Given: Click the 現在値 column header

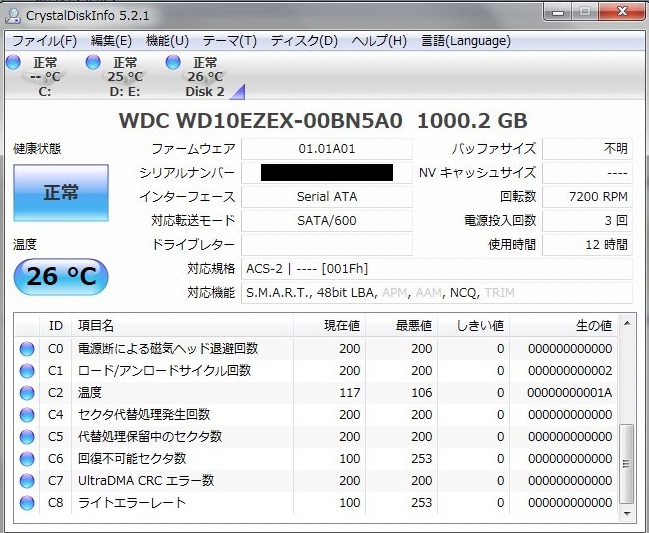Looking at the screenshot, I should tap(329, 326).
